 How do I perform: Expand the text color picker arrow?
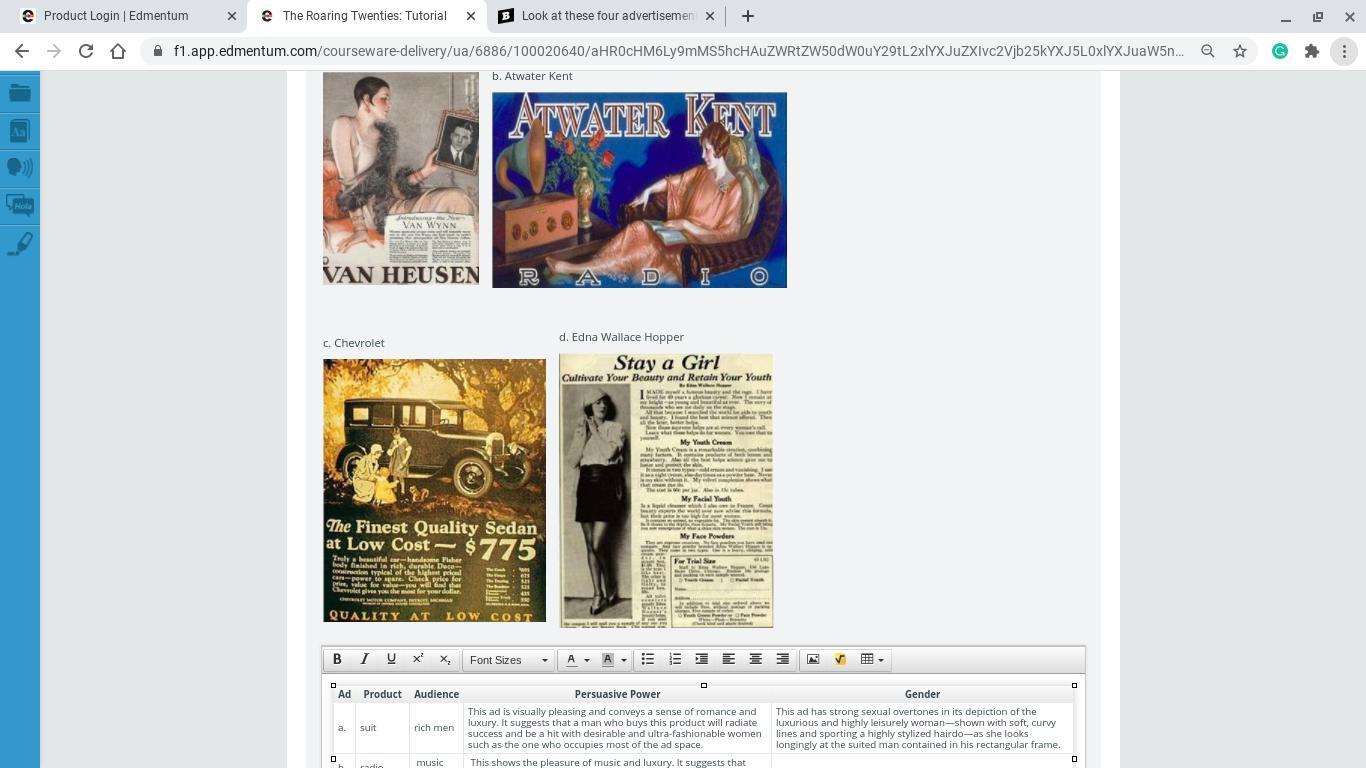587,660
